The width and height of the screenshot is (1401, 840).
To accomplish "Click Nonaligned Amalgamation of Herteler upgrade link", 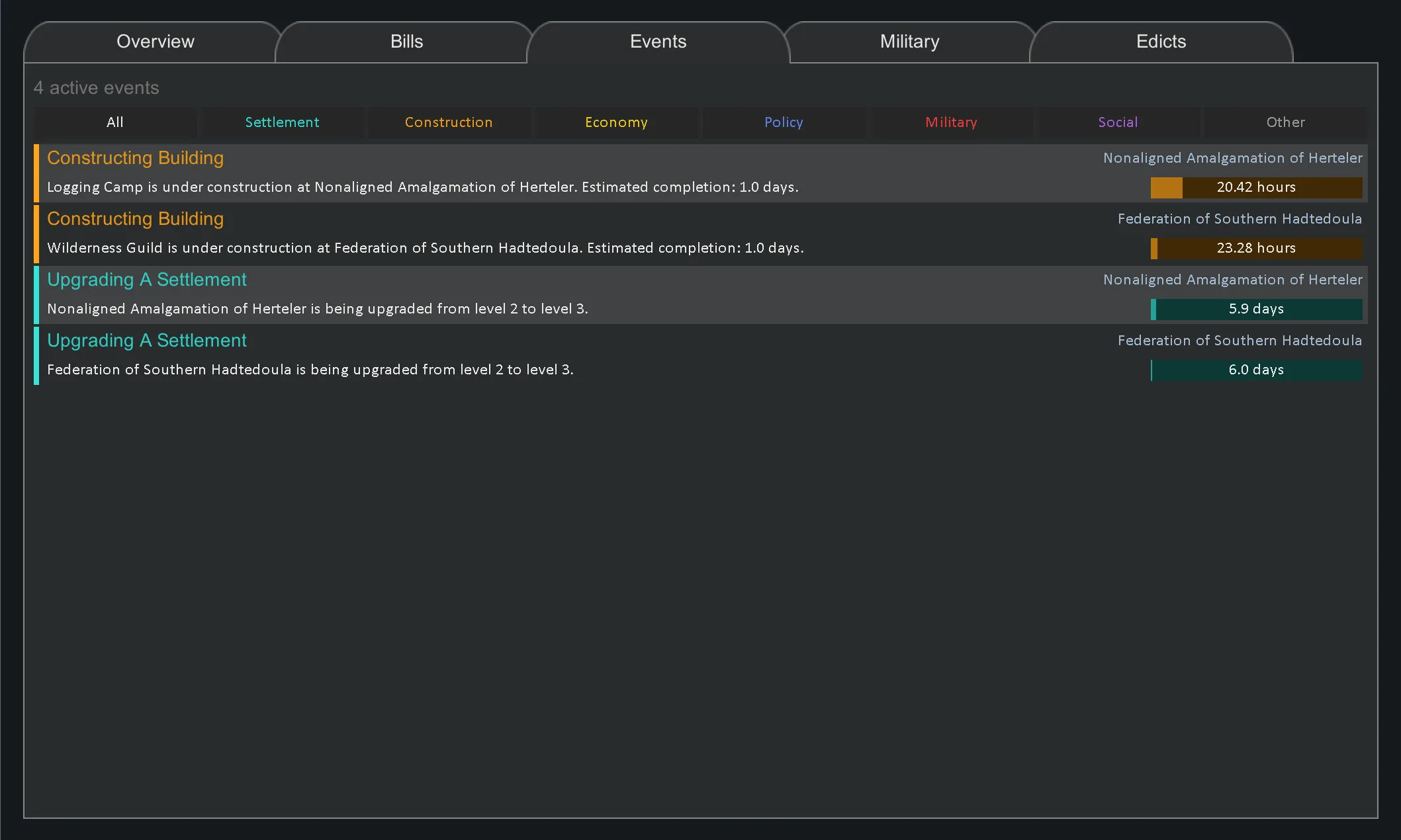I will coord(1232,280).
